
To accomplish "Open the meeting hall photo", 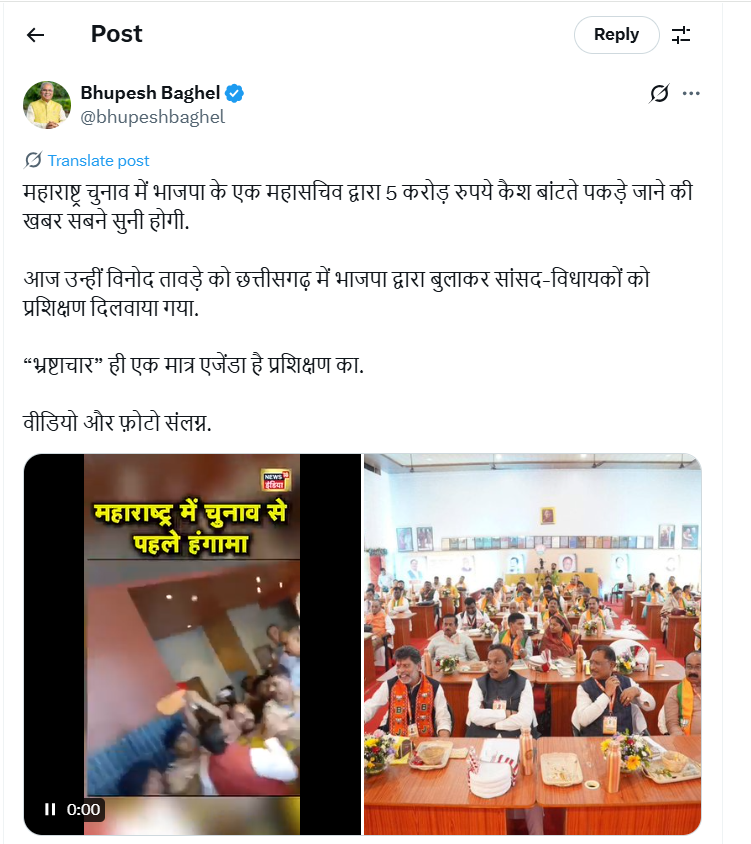I will 532,644.
